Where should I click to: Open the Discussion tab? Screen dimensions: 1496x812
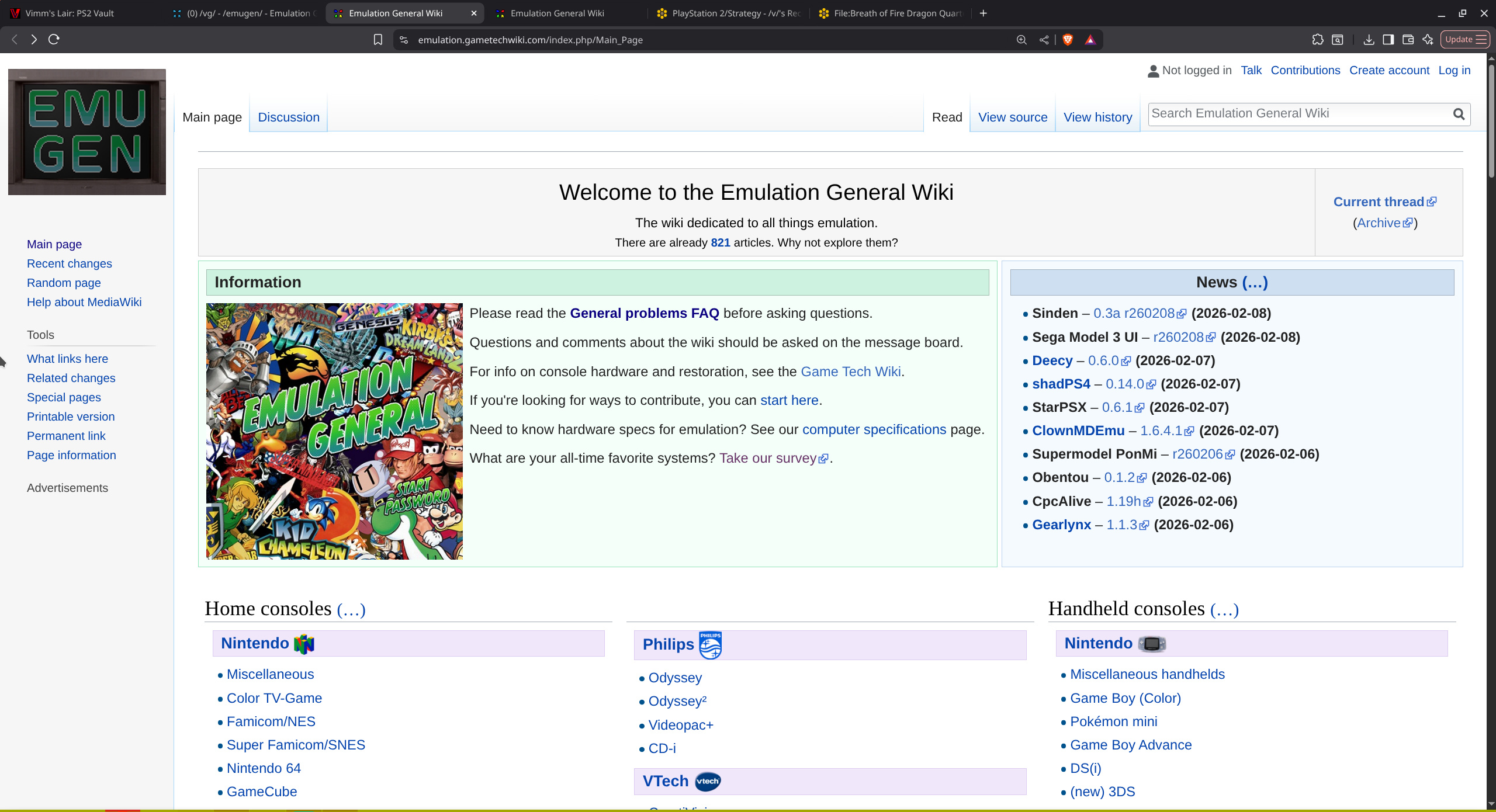point(289,117)
